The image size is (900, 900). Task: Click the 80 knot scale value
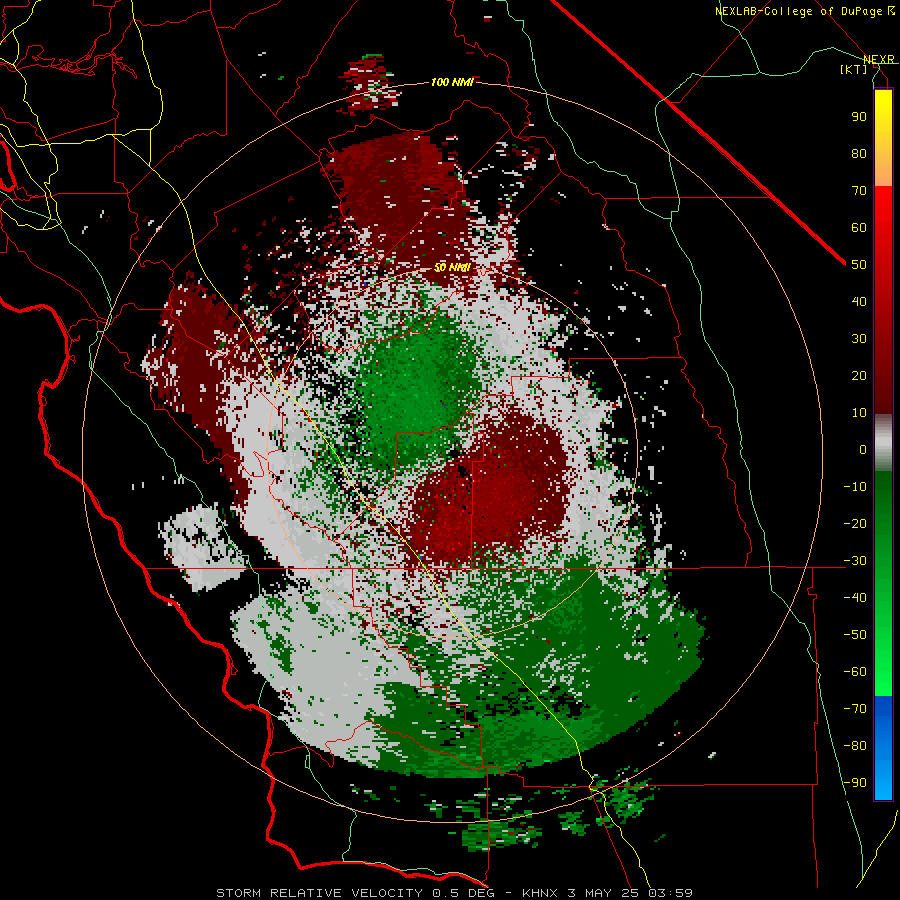pos(859,153)
